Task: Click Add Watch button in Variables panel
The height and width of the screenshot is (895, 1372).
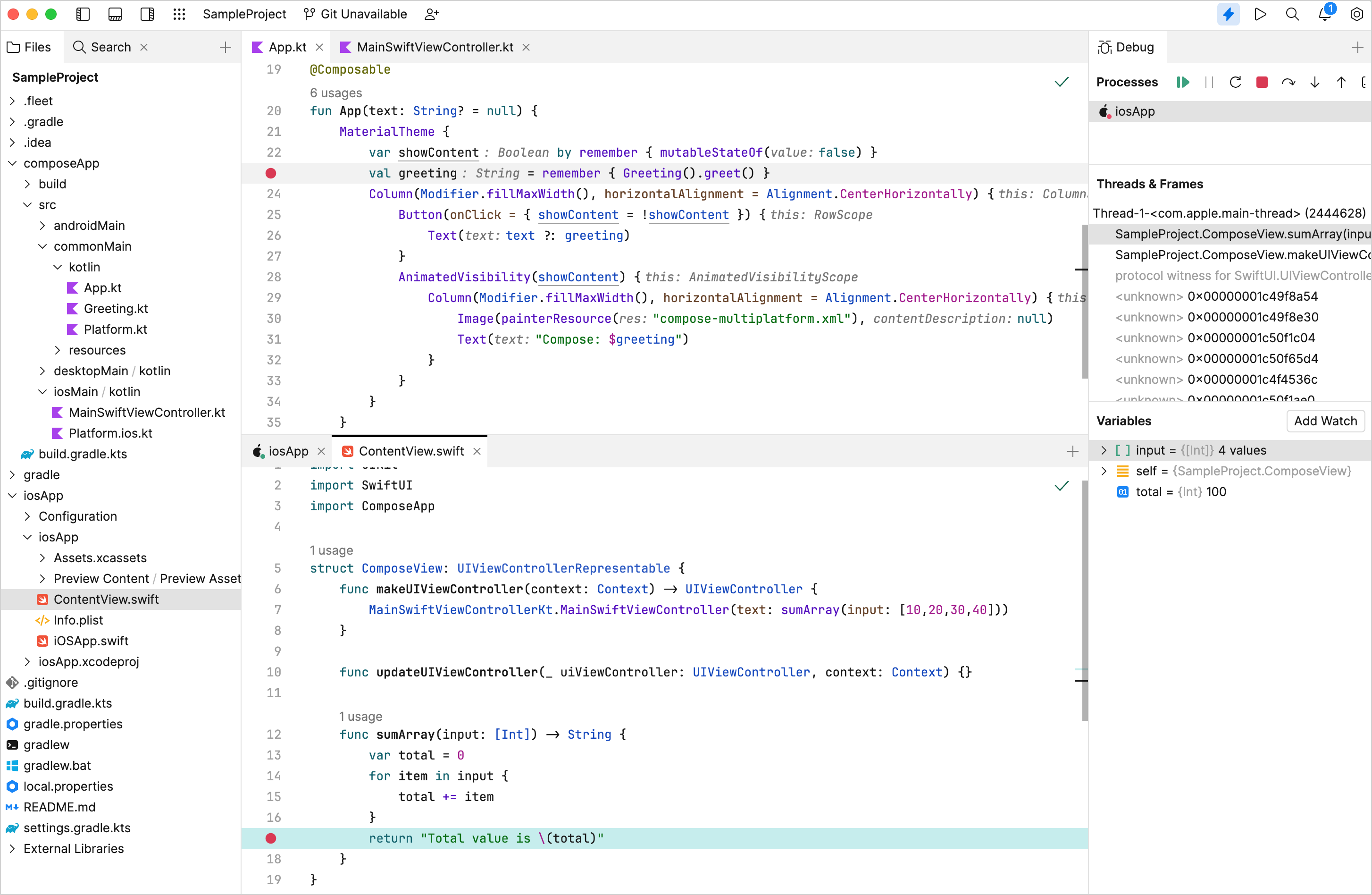Action: tap(1325, 420)
